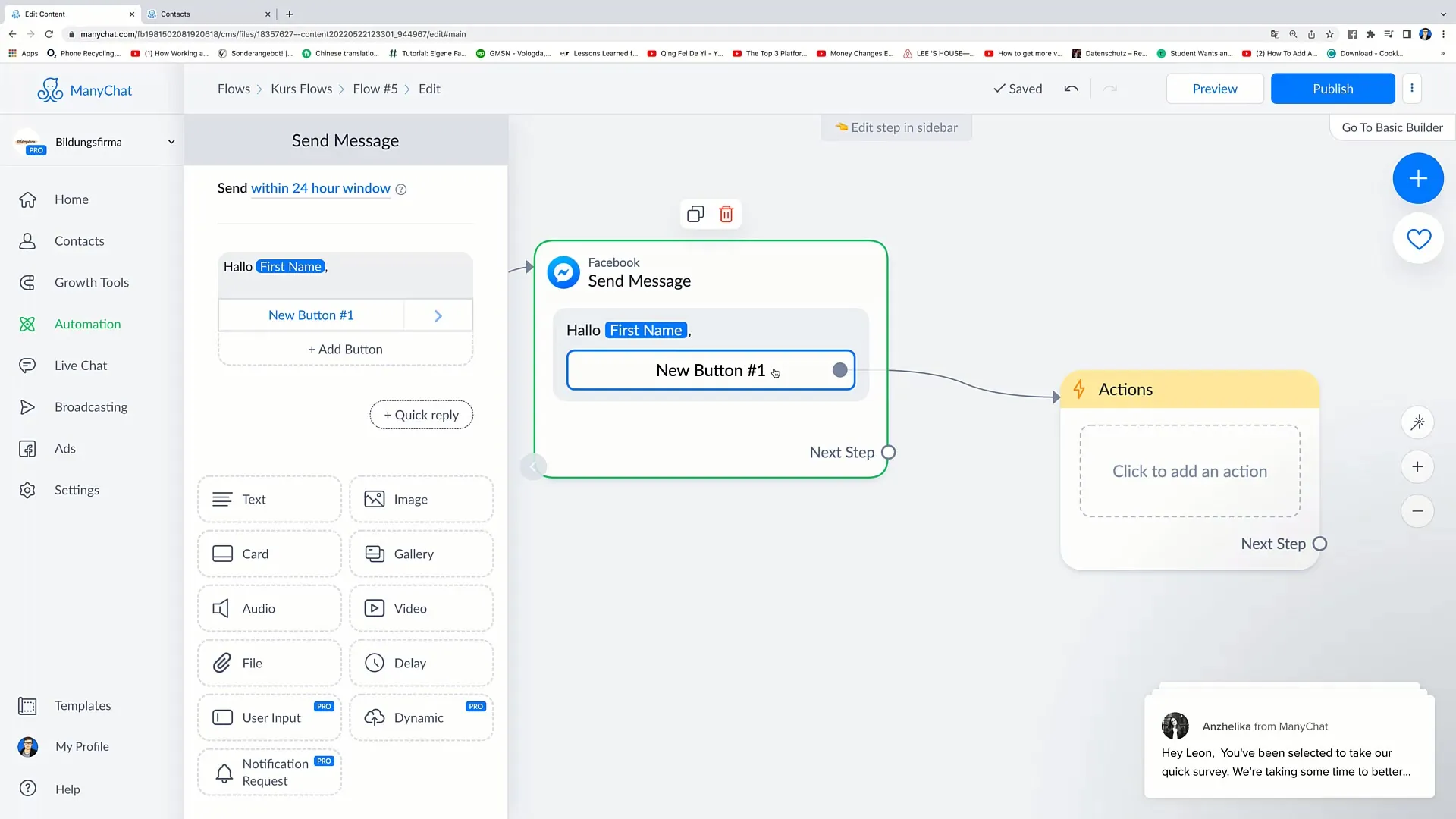This screenshot has height=819, width=1456.
Task: Open the Settings sidebar icon
Action: [28, 490]
